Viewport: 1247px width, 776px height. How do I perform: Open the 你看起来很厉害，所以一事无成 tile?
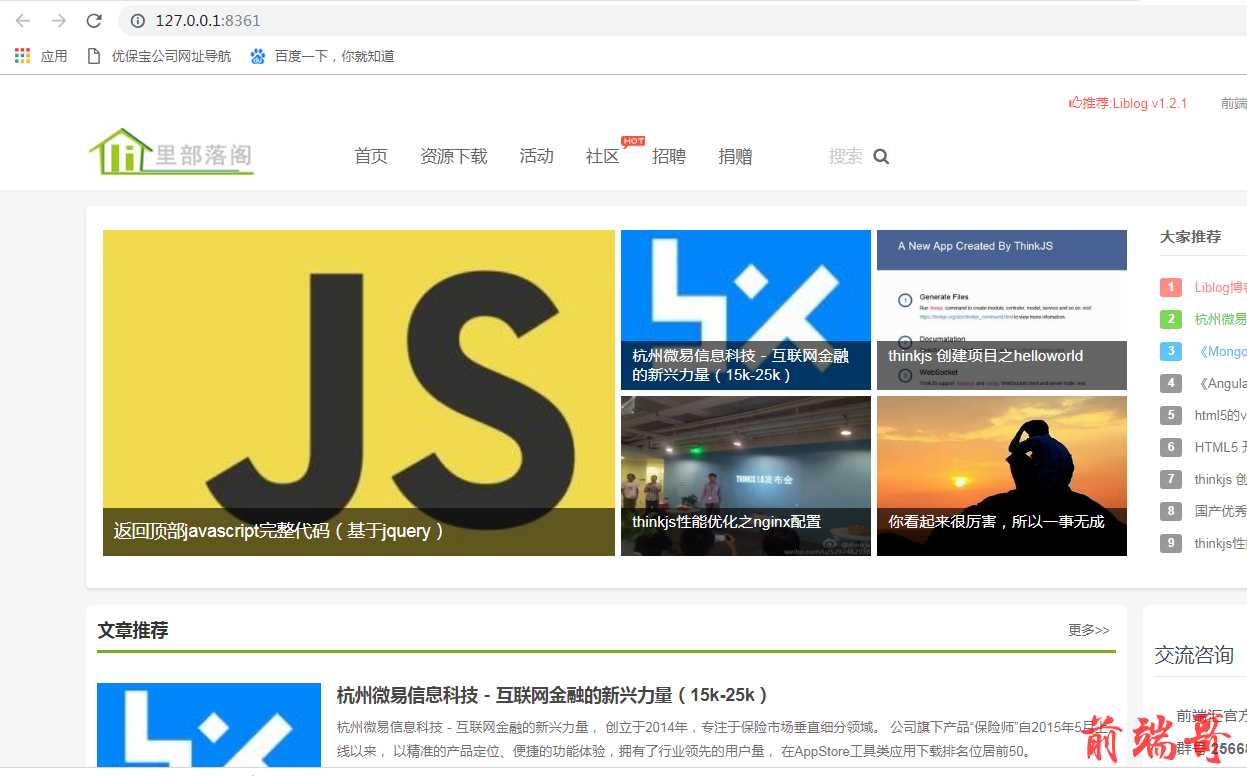[x=1002, y=476]
